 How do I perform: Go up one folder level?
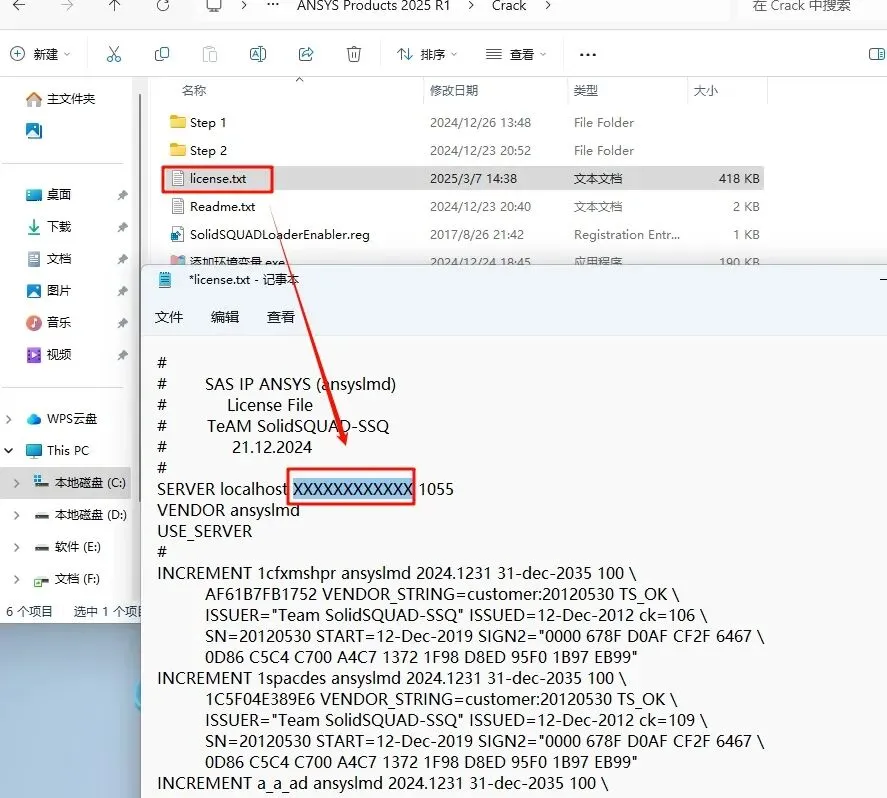[x=115, y=6]
